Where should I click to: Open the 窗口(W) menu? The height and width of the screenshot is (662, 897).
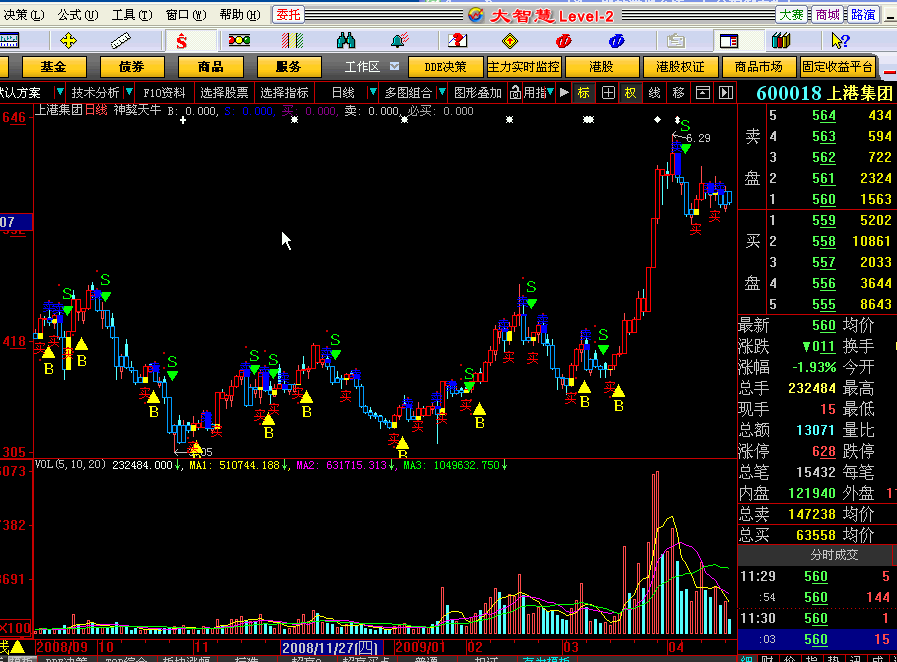186,15
